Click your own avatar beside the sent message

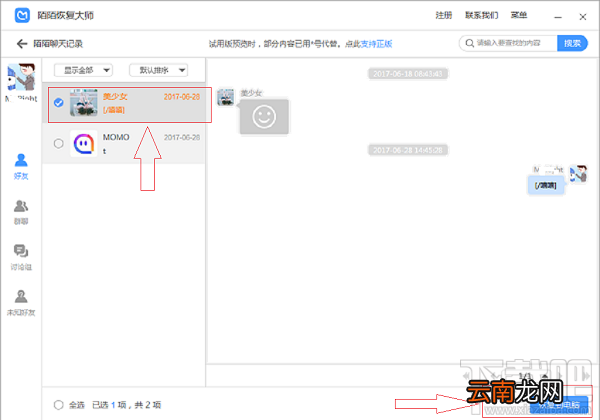coord(578,174)
